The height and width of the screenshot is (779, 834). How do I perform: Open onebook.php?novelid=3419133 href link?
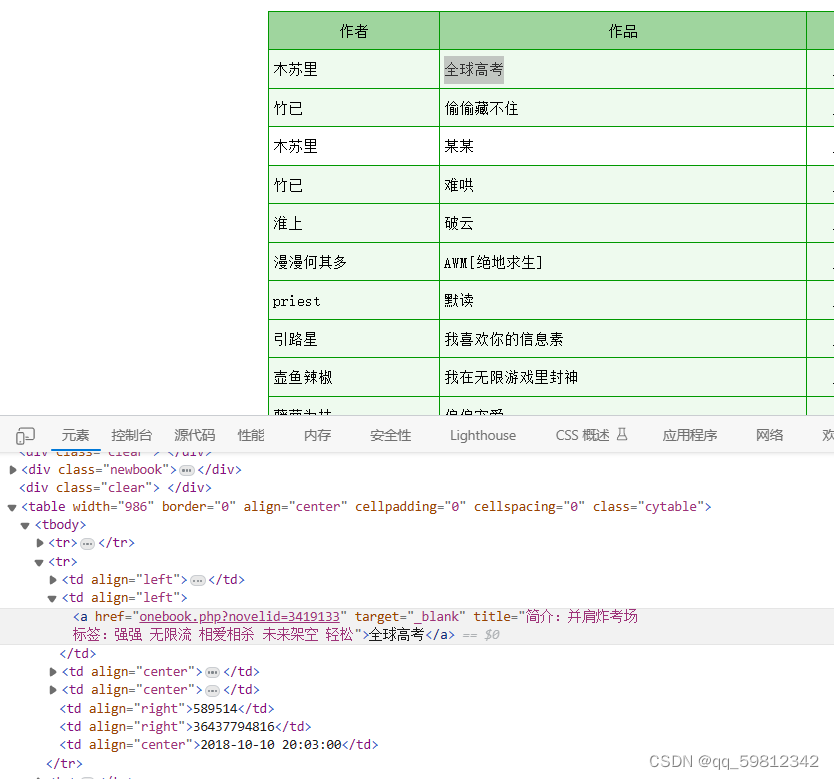tap(239, 617)
